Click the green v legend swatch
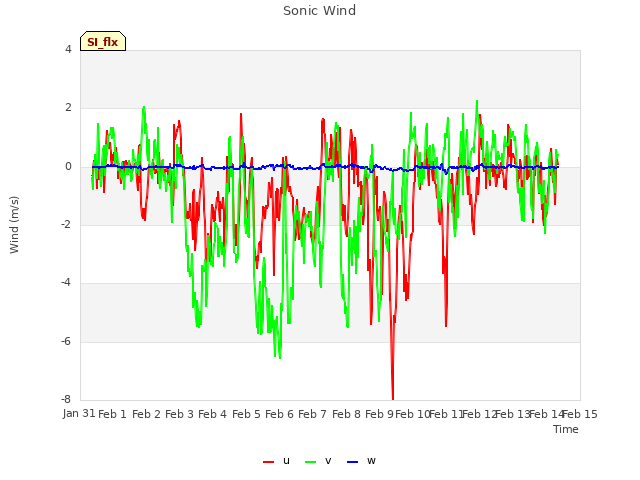The width and height of the screenshot is (640, 480). [x=311, y=462]
